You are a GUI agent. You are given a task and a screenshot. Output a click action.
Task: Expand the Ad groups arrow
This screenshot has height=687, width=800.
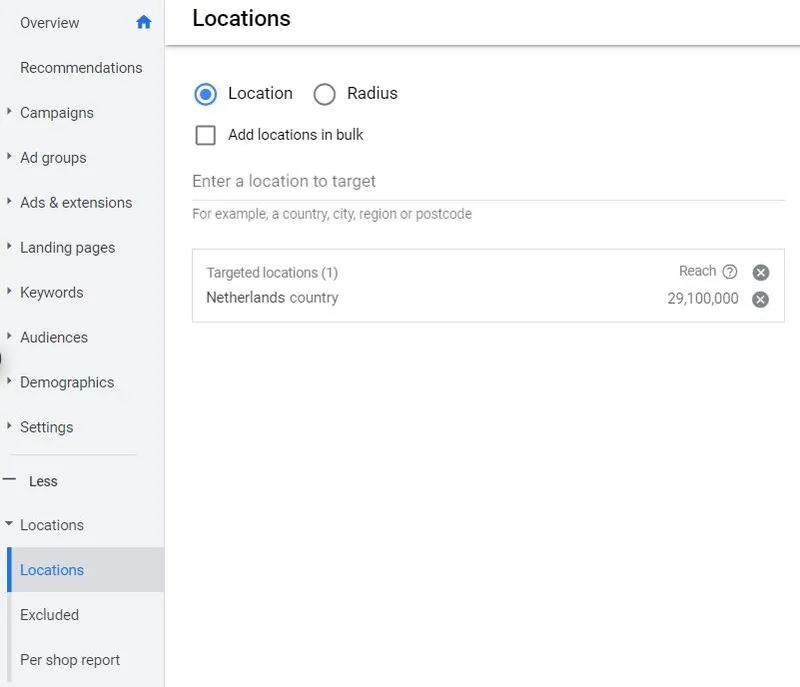tap(9, 156)
